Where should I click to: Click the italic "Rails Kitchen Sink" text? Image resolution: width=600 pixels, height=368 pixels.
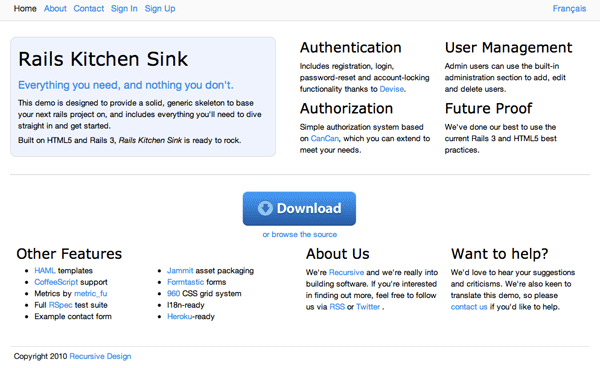coord(150,140)
